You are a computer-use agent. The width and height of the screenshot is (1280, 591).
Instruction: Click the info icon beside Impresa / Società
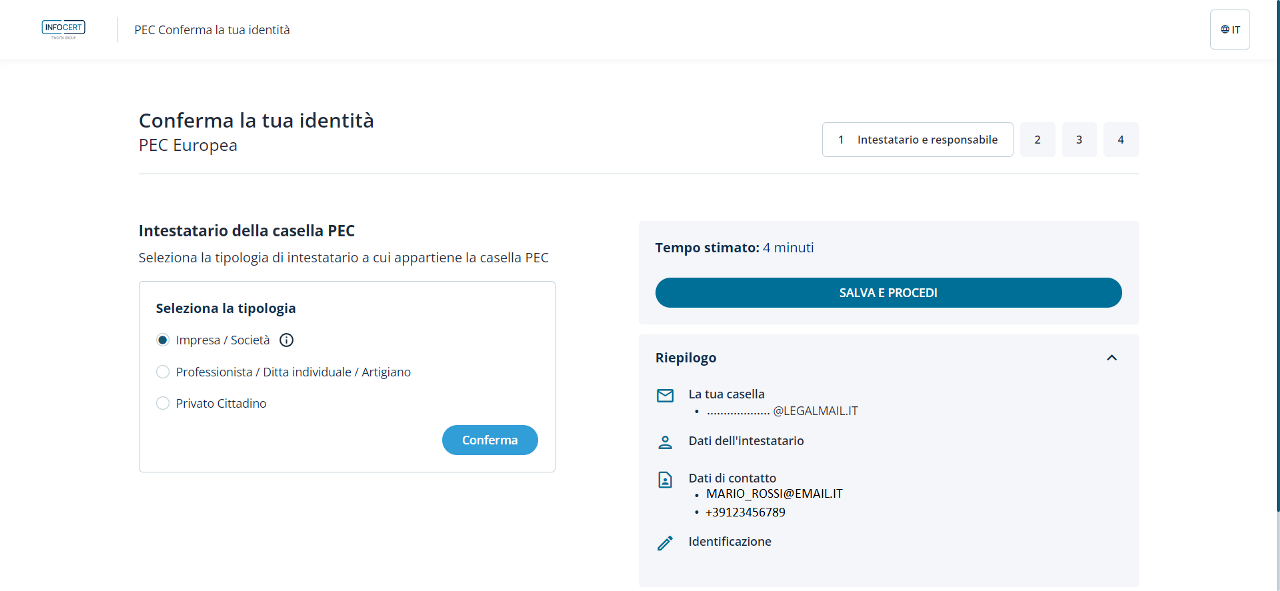click(287, 340)
